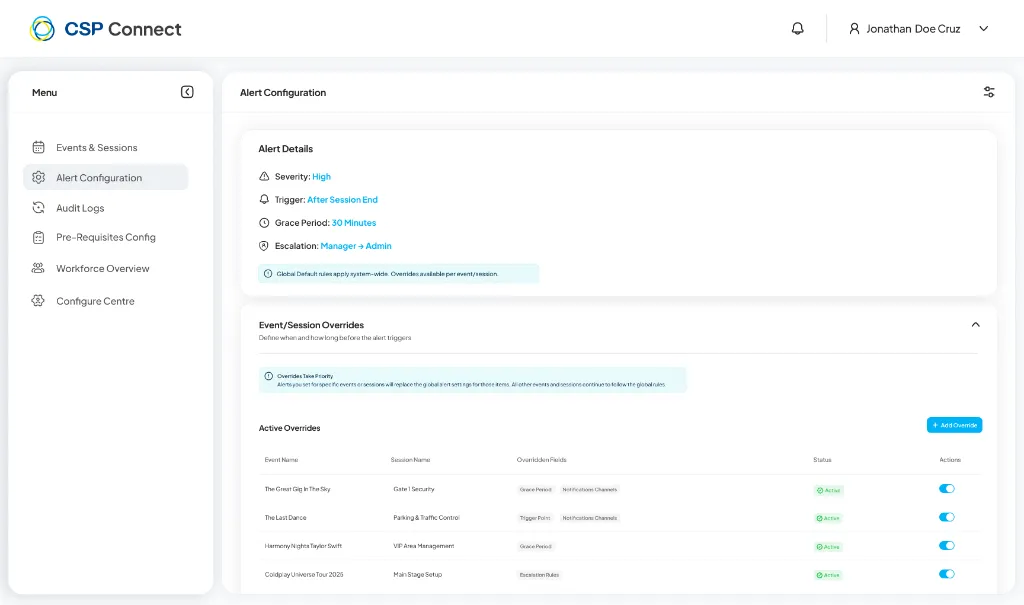Select event name The Great Gig In The Sky
Image resolution: width=1024 pixels, height=605 pixels.
pyautogui.click(x=297, y=489)
